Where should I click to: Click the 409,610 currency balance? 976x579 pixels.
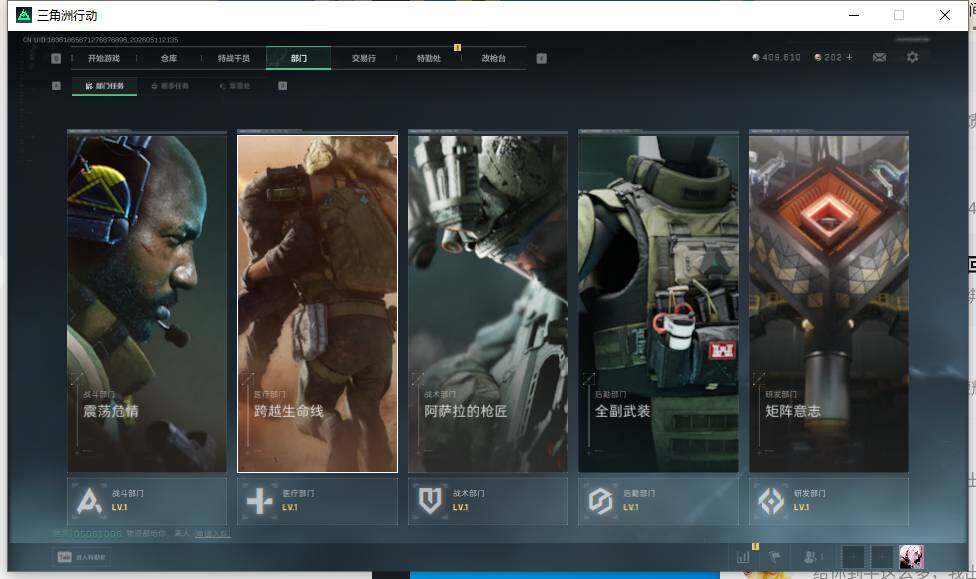pyautogui.click(x=776, y=57)
